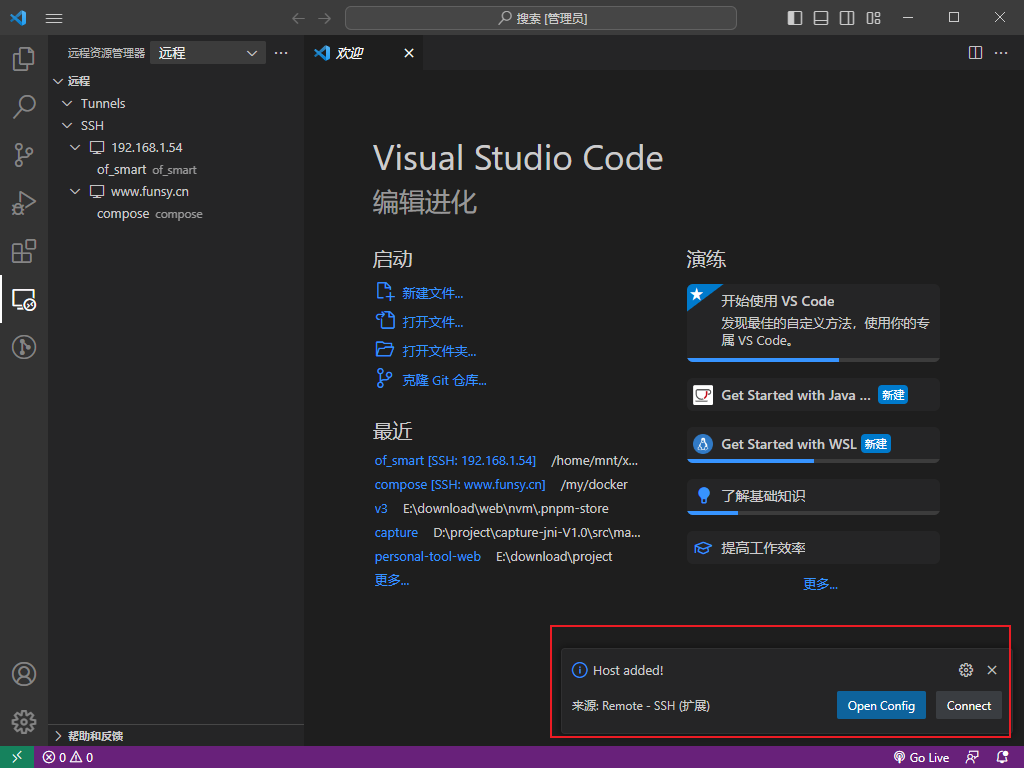Select the of_smart folder entry
The width and height of the screenshot is (1024, 768).
[x=176, y=170]
